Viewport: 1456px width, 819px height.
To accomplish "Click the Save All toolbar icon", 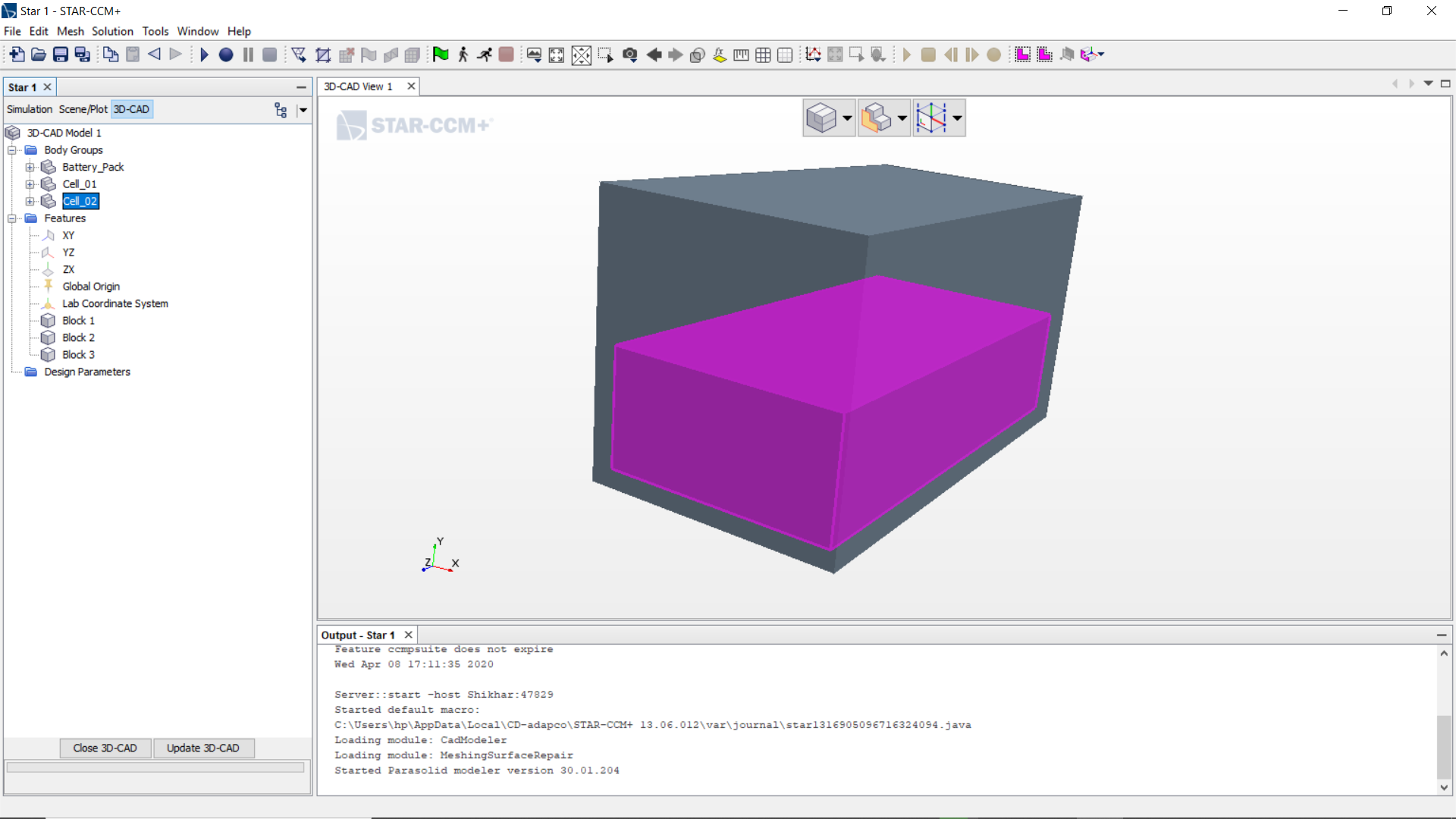I will pos(83,55).
